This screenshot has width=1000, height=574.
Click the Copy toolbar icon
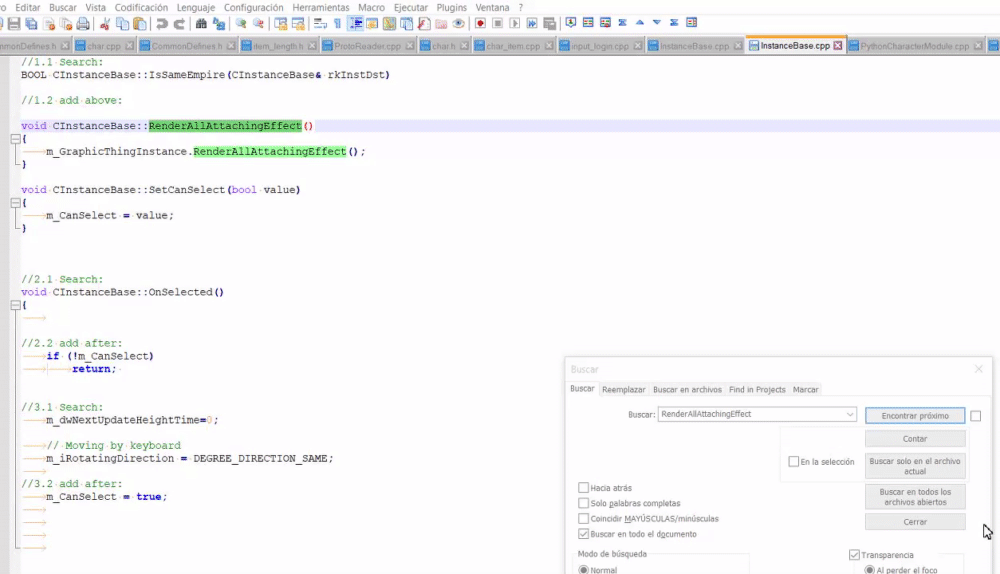[122, 24]
